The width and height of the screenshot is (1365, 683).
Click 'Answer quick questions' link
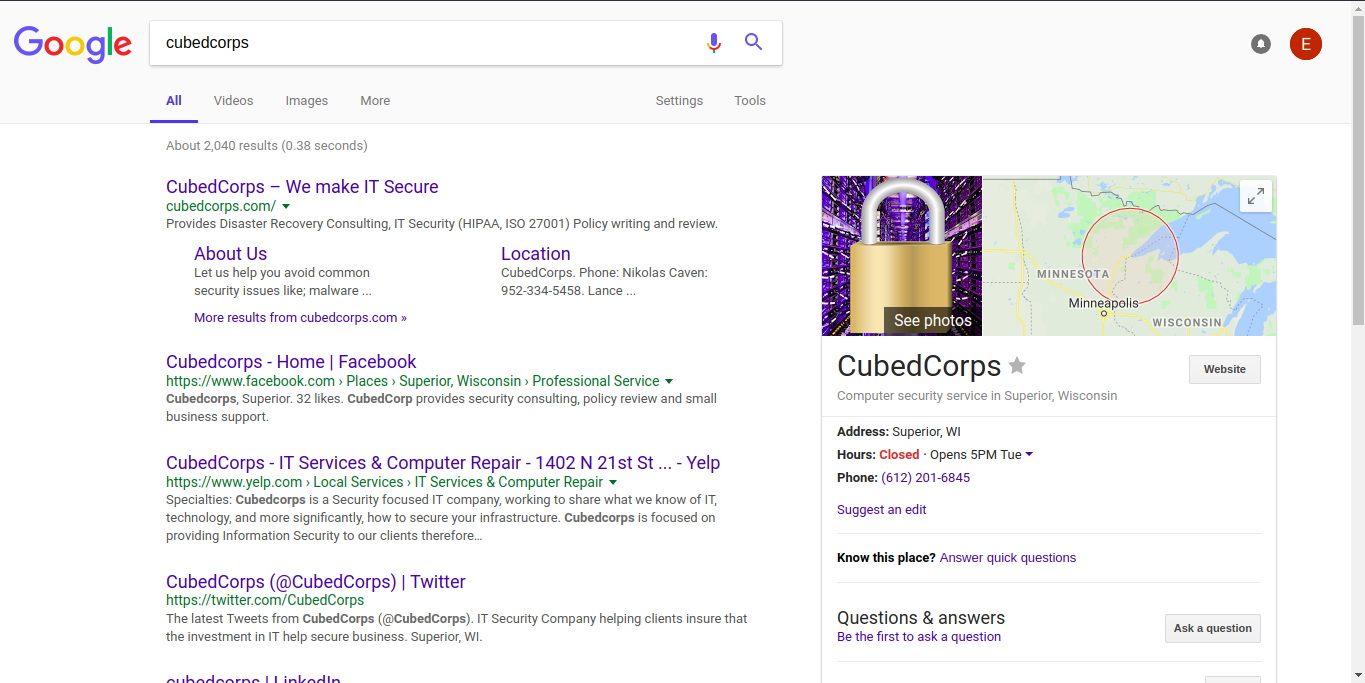coord(1008,558)
